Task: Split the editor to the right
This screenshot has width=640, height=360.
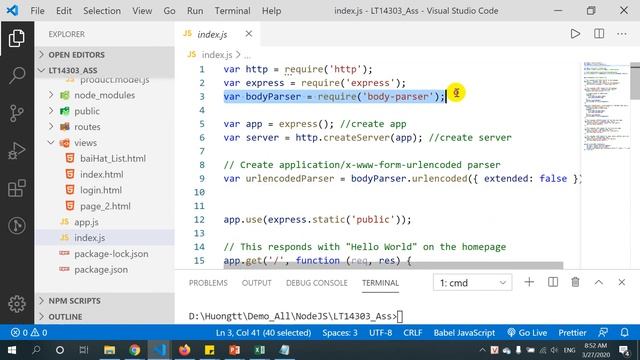Action: (599, 34)
